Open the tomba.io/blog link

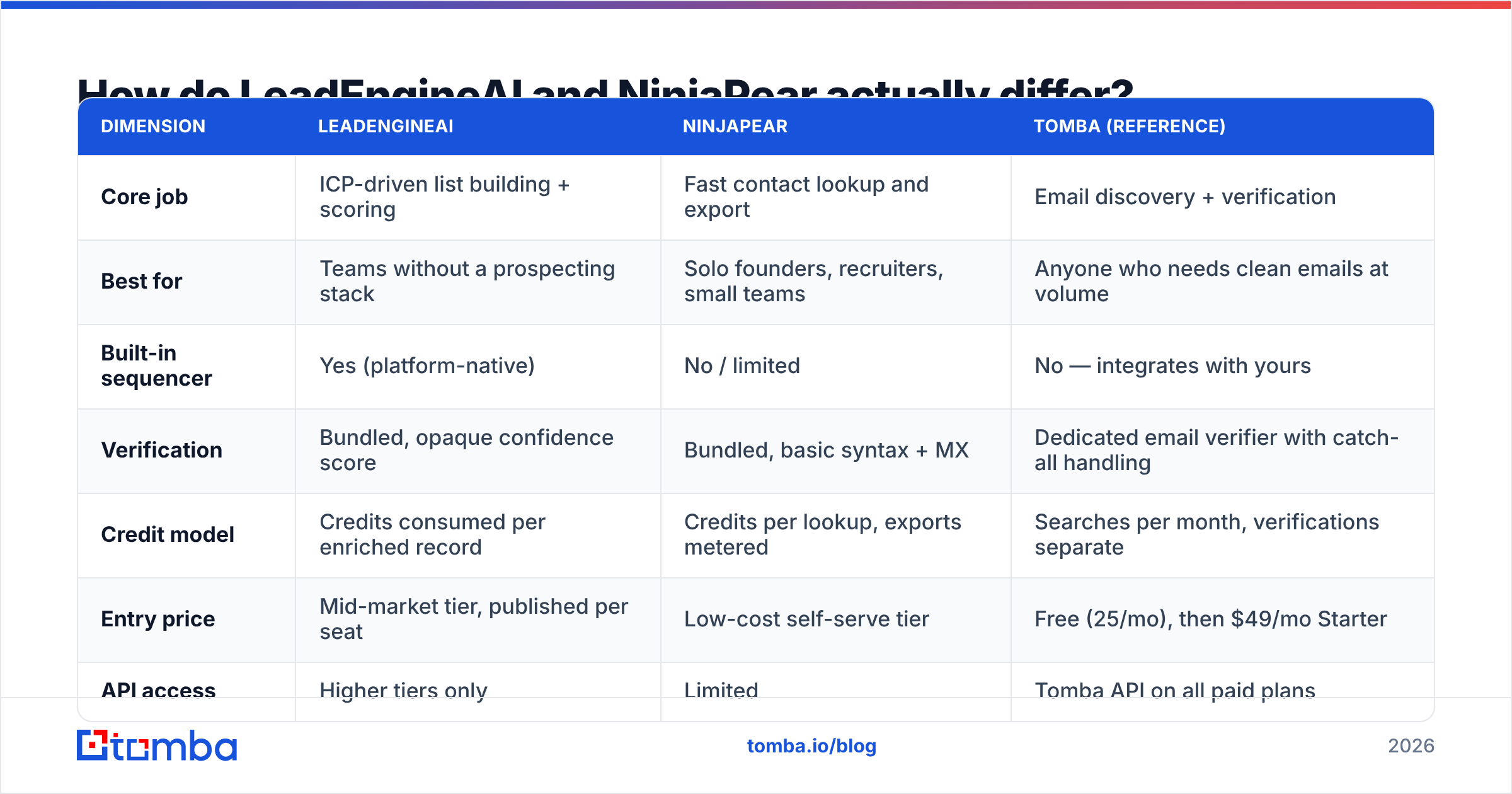pyautogui.click(x=811, y=746)
